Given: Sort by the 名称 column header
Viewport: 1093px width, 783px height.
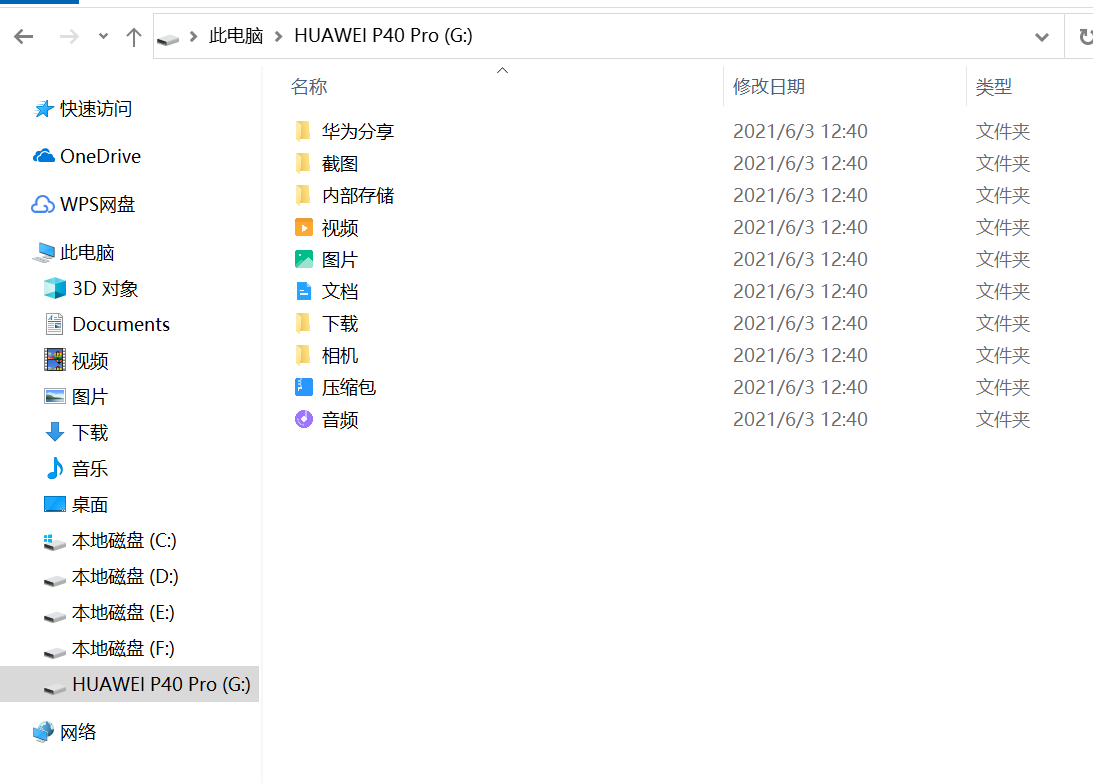Looking at the screenshot, I should tap(309, 86).
